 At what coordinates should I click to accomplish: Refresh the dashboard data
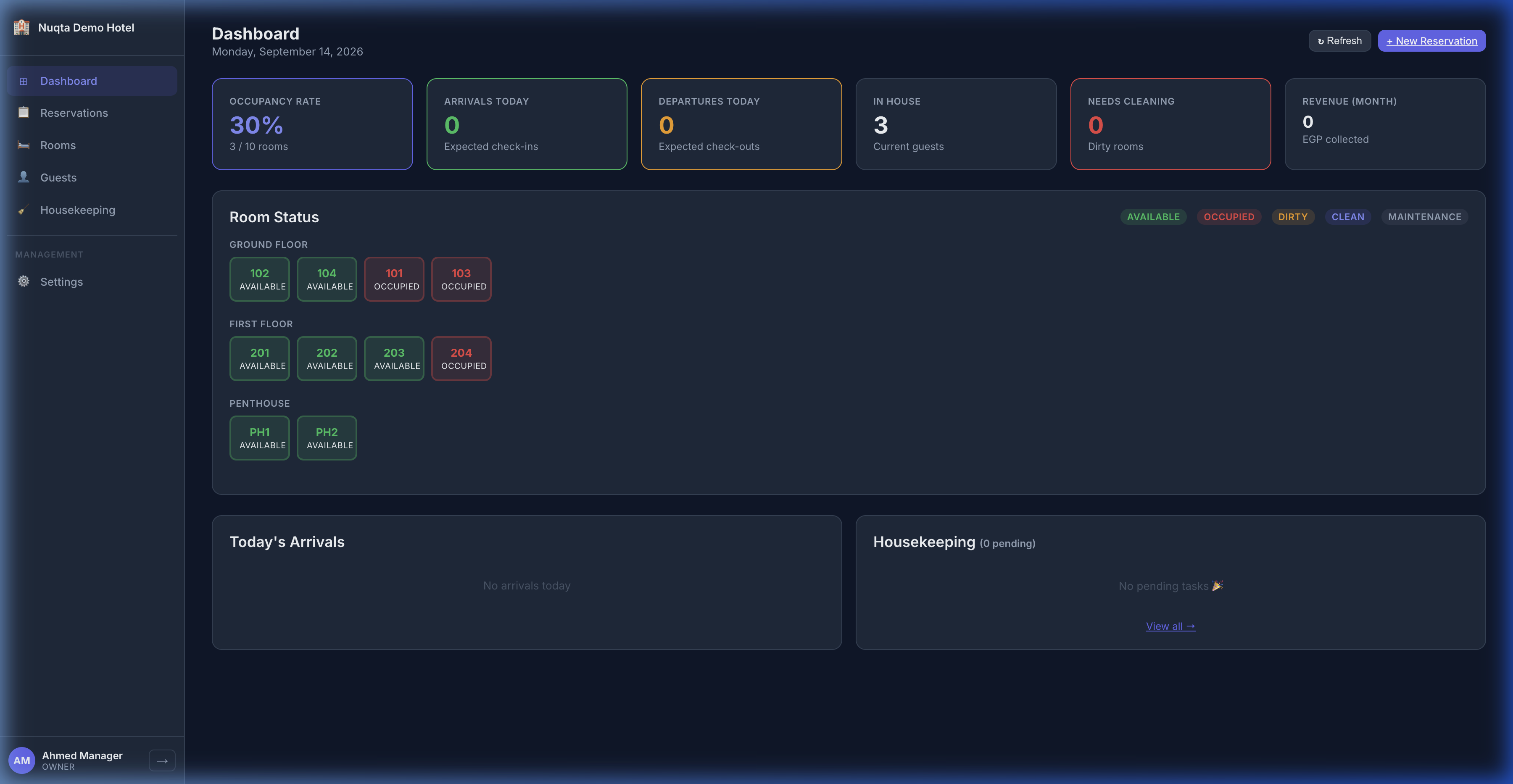pos(1340,40)
